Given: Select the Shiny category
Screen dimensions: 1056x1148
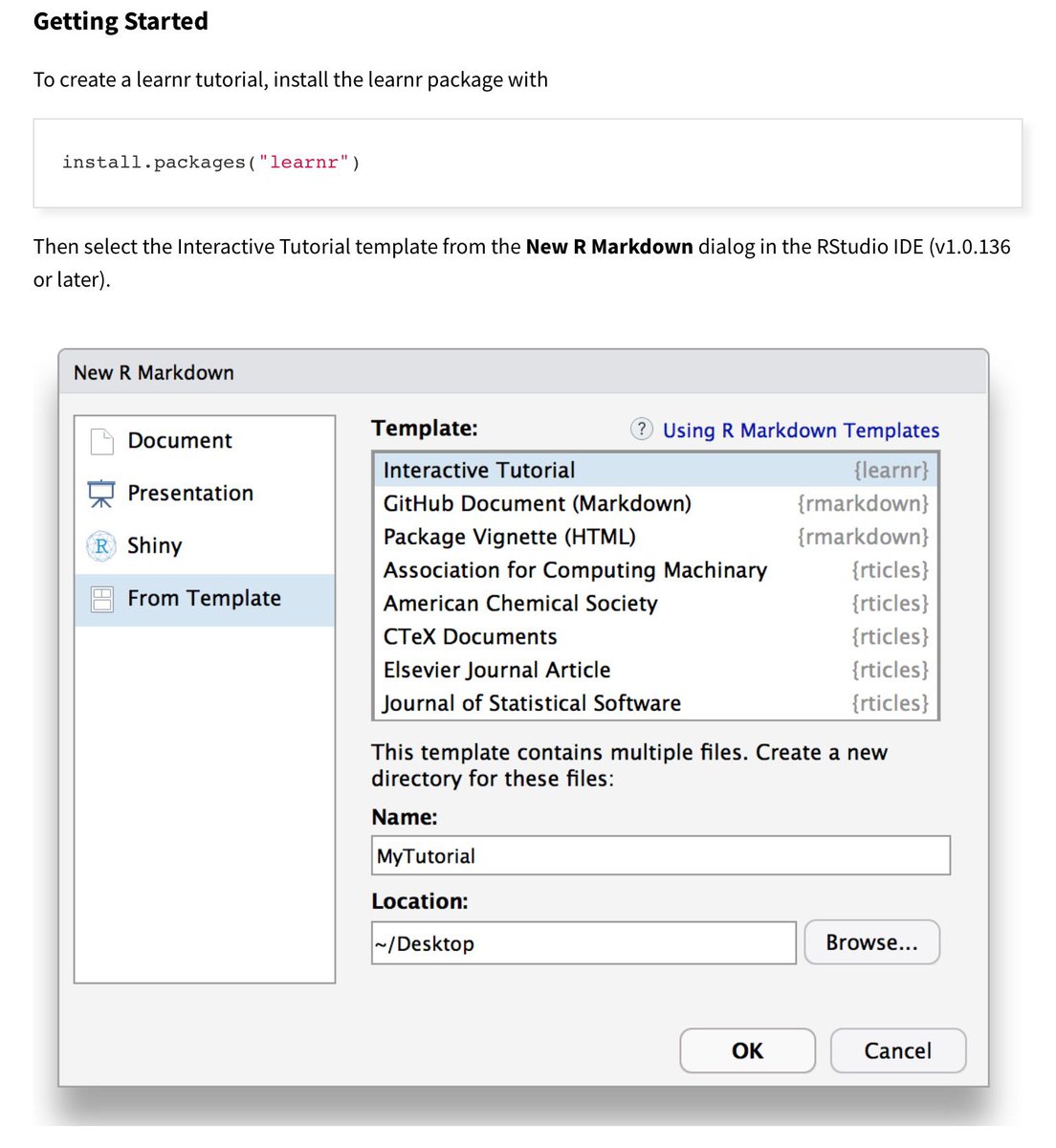Looking at the screenshot, I should point(205,546).
